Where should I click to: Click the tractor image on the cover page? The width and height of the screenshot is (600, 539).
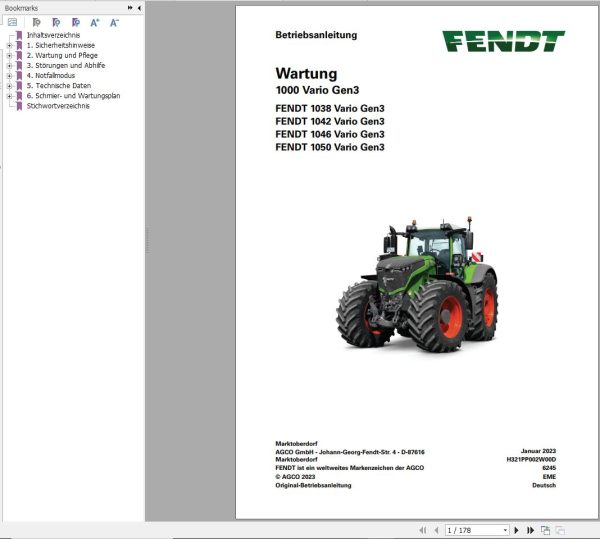tap(417, 284)
